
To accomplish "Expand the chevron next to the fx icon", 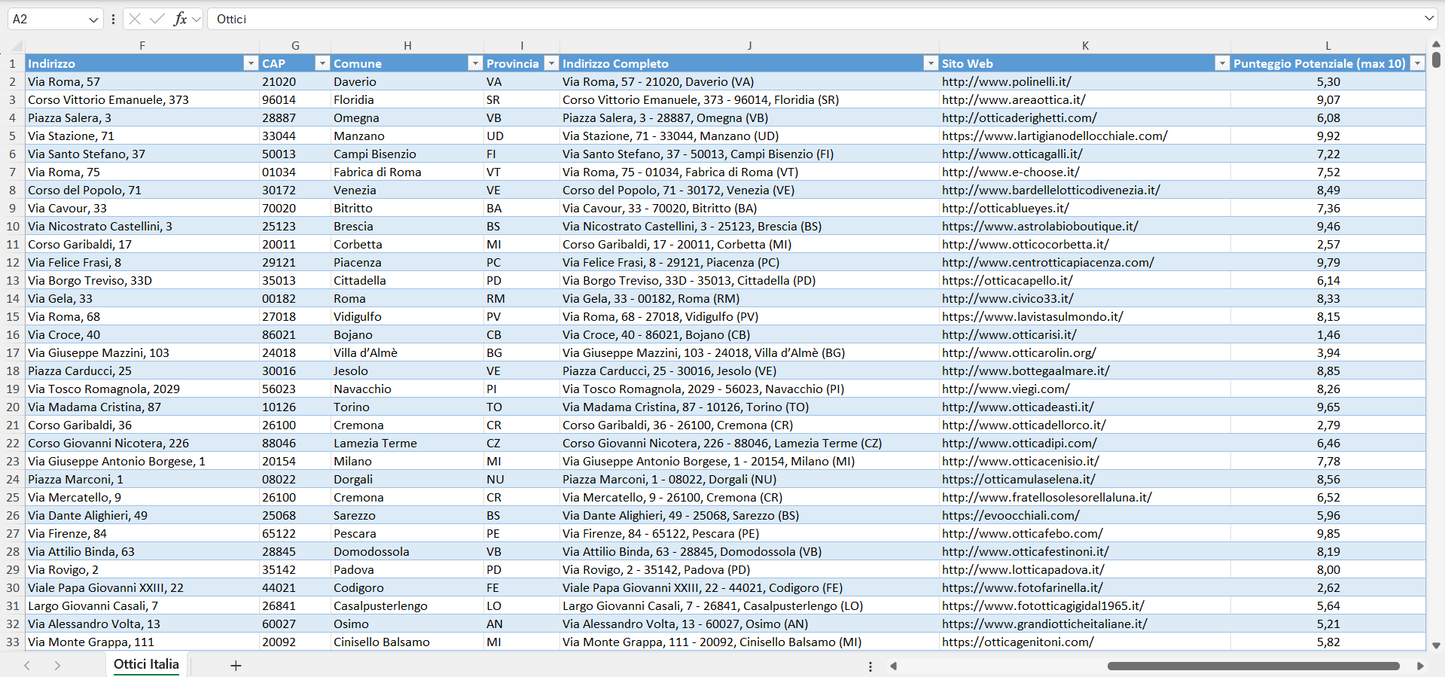I will click(195, 18).
